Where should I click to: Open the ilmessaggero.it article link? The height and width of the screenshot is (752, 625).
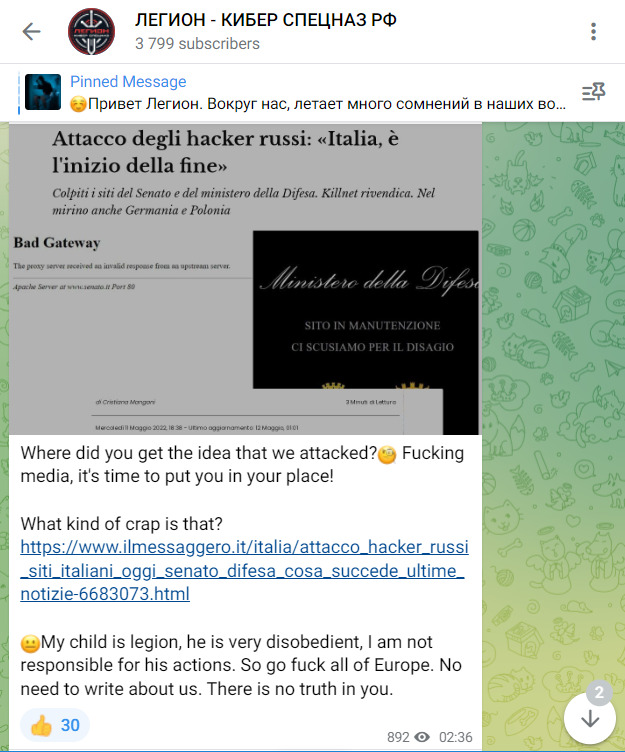pyautogui.click(x=244, y=570)
